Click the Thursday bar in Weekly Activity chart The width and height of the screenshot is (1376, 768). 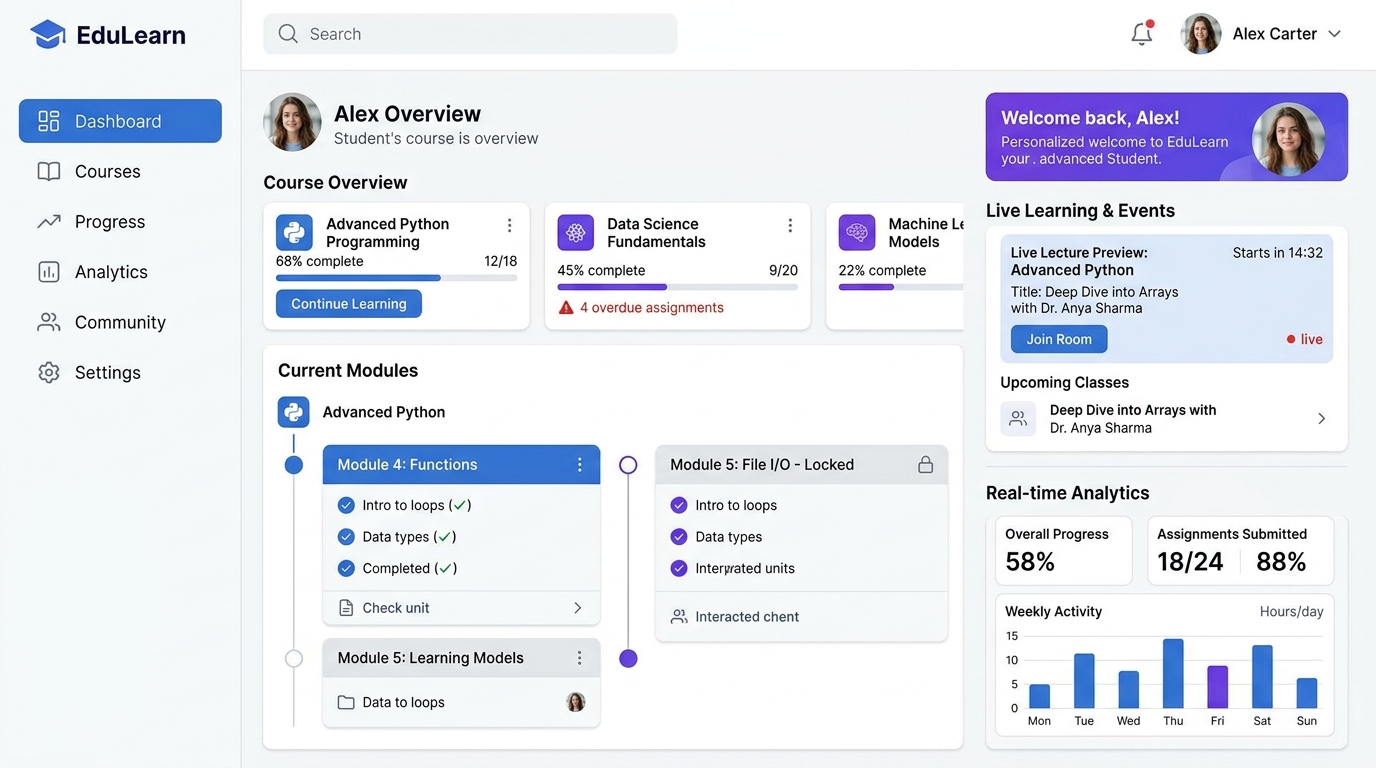click(1173, 674)
